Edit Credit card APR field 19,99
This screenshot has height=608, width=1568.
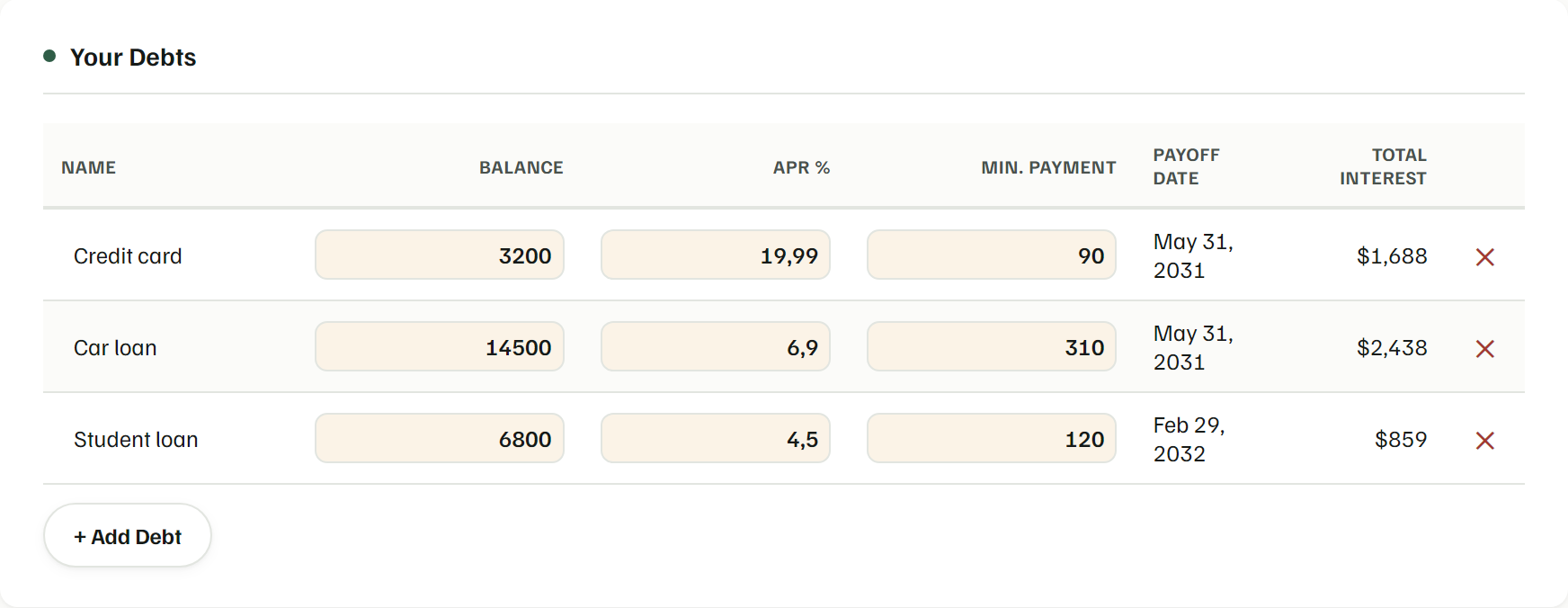coord(716,255)
